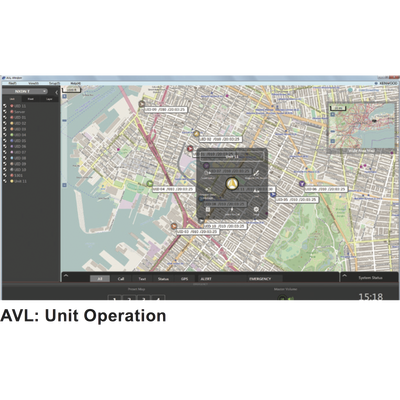The height and width of the screenshot is (400, 400).
Task: Switch to the Unit tab
Action: (12, 99)
